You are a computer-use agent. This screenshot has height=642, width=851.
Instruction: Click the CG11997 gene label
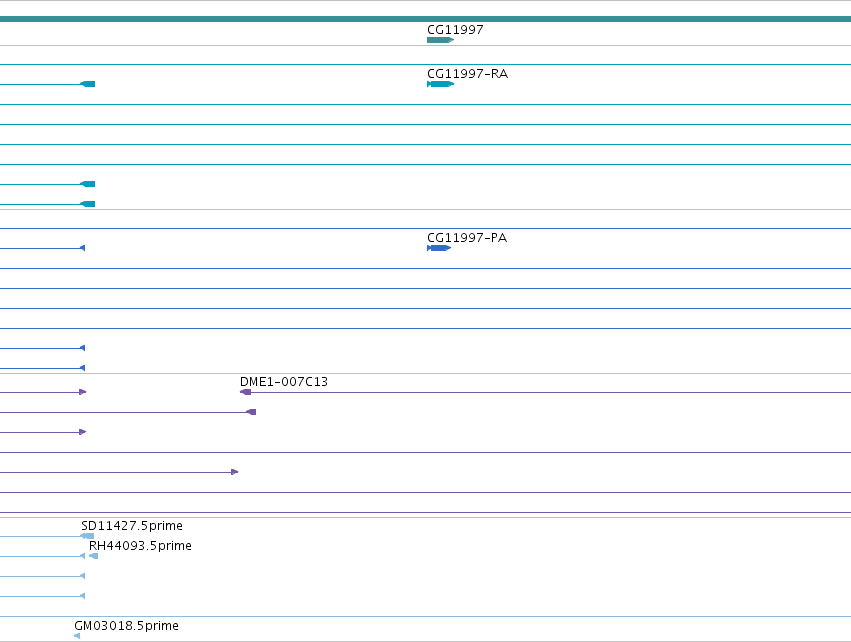(455, 29)
